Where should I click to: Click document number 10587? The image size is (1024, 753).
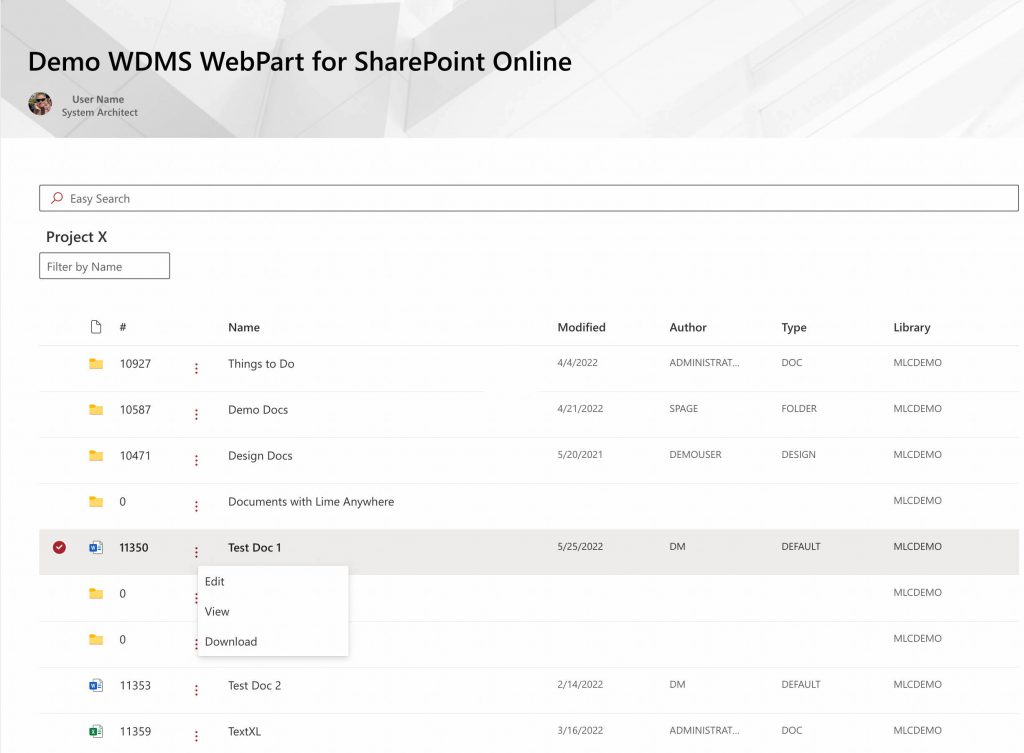[x=135, y=409]
